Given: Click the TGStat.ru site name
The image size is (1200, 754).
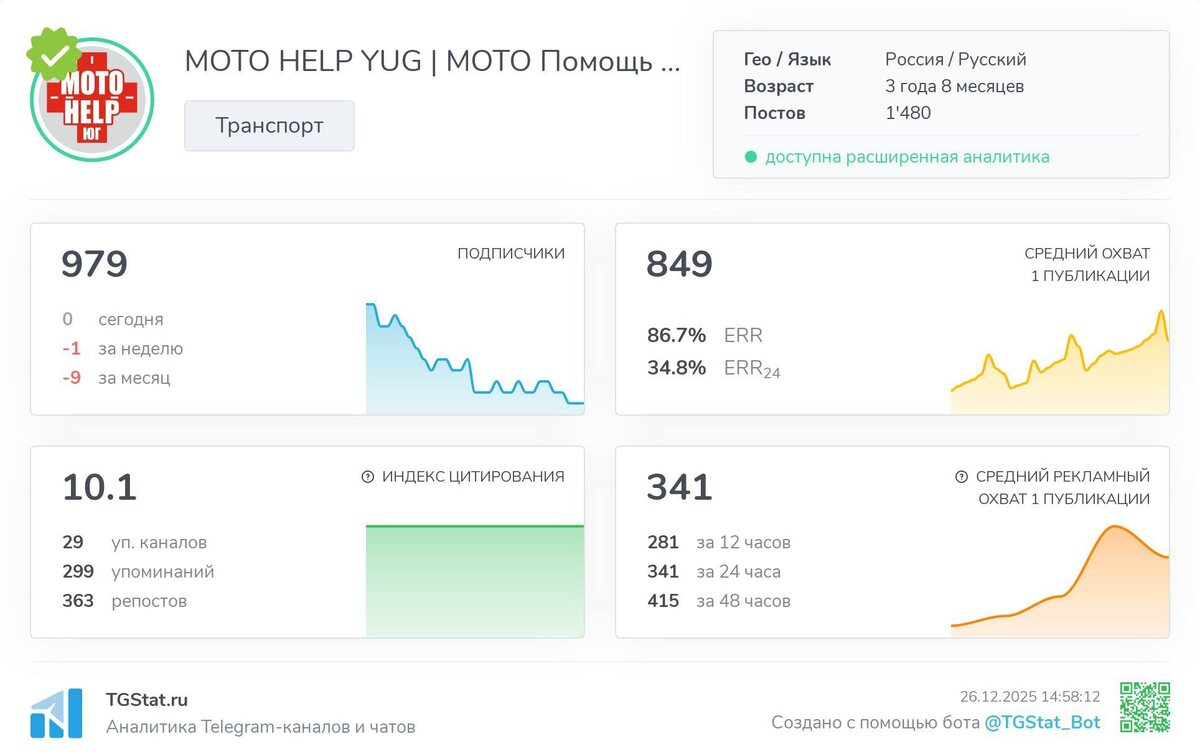Looking at the screenshot, I should [x=147, y=700].
